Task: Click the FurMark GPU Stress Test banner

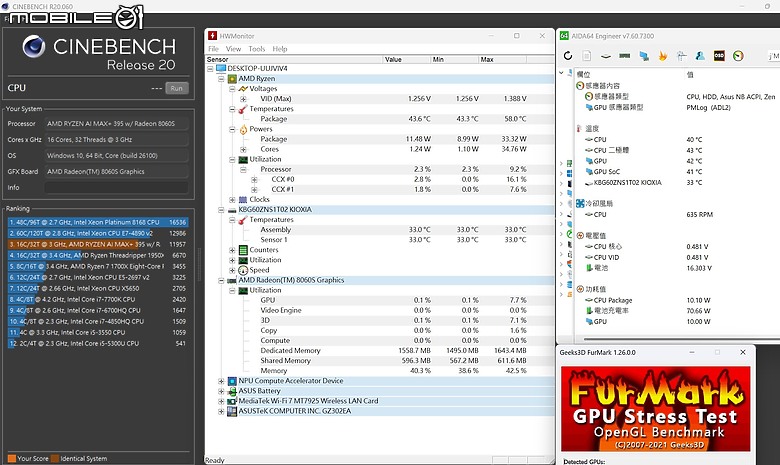Action: pyautogui.click(x=655, y=409)
